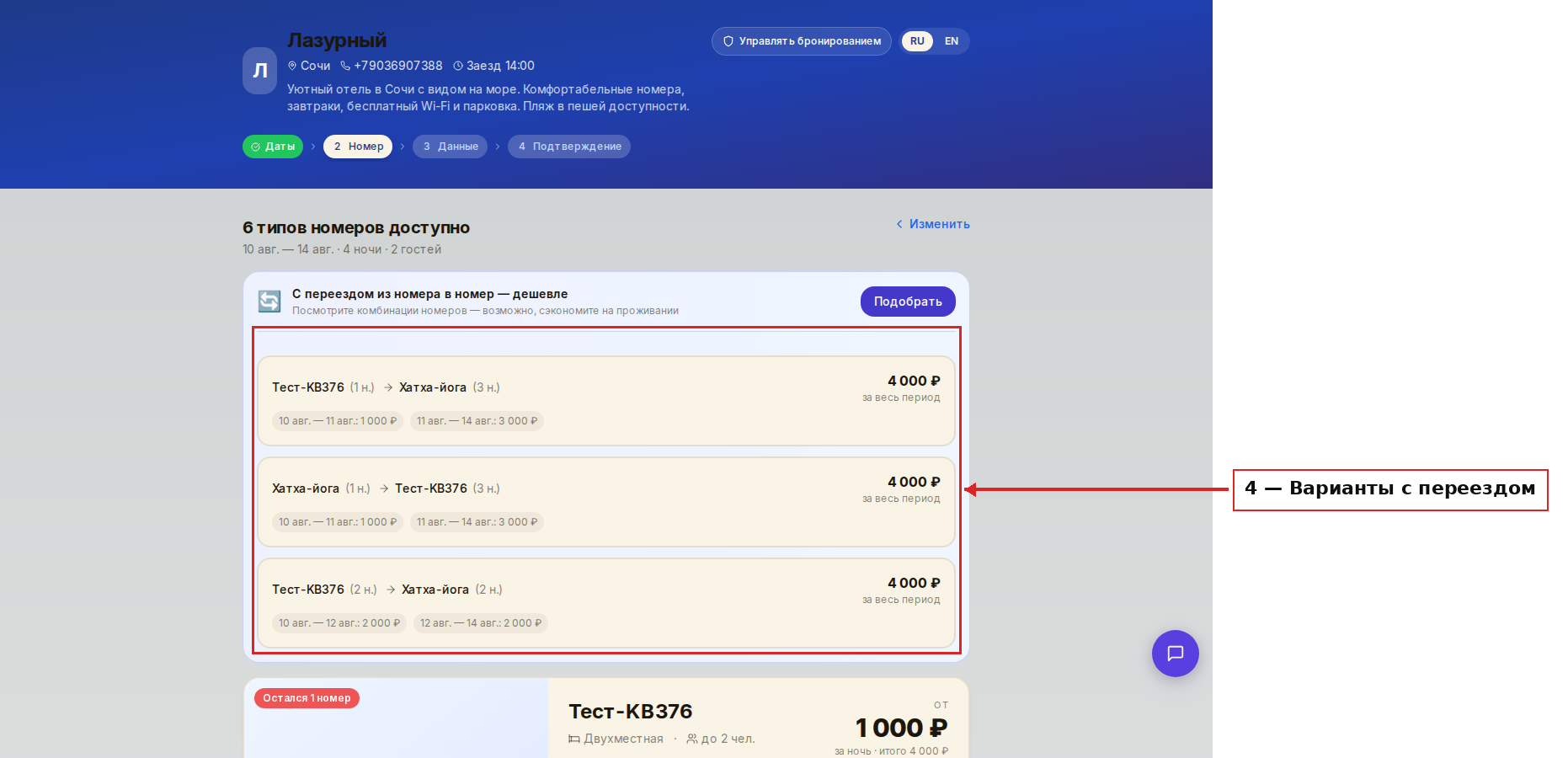The image size is (1568, 758).
Task: Click the phone icon near +79036907388
Action: tap(345, 66)
